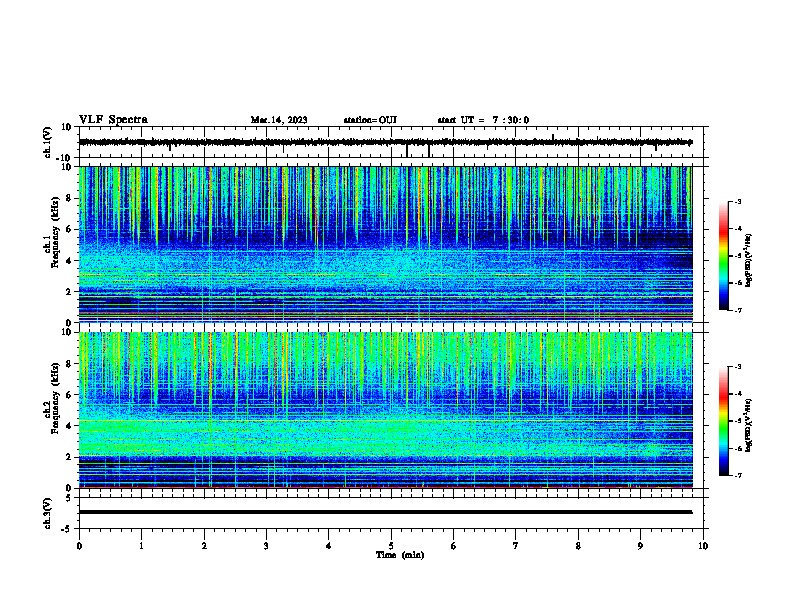
Task: Click the "4" kHz tick of ch.2 spectrogram
Action: coord(70,426)
